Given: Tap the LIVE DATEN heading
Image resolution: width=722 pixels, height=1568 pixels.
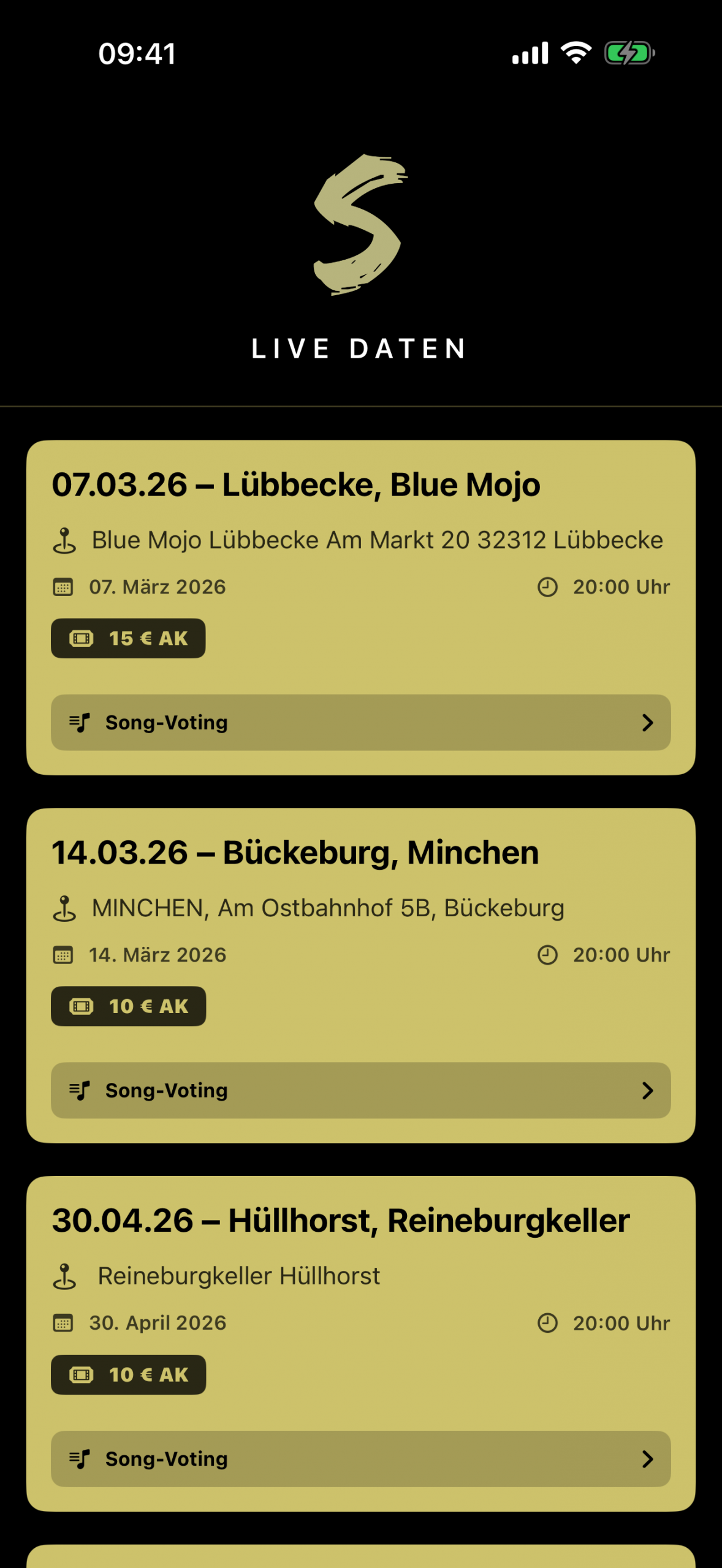Looking at the screenshot, I should point(360,349).
